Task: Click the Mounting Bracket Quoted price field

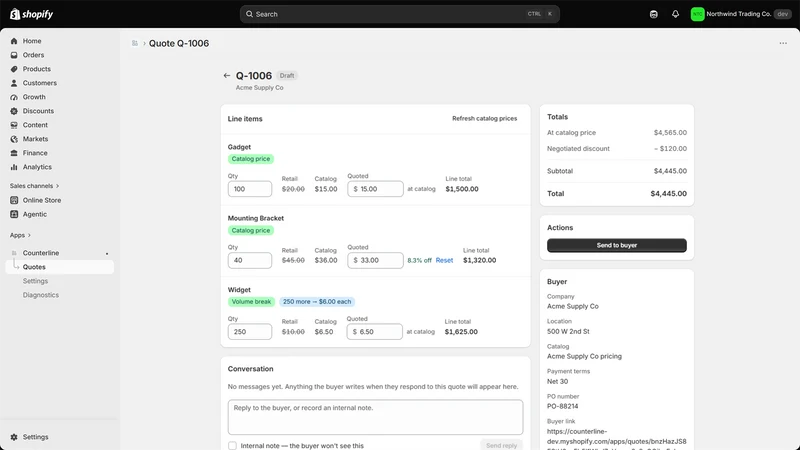Action: [x=375, y=260]
